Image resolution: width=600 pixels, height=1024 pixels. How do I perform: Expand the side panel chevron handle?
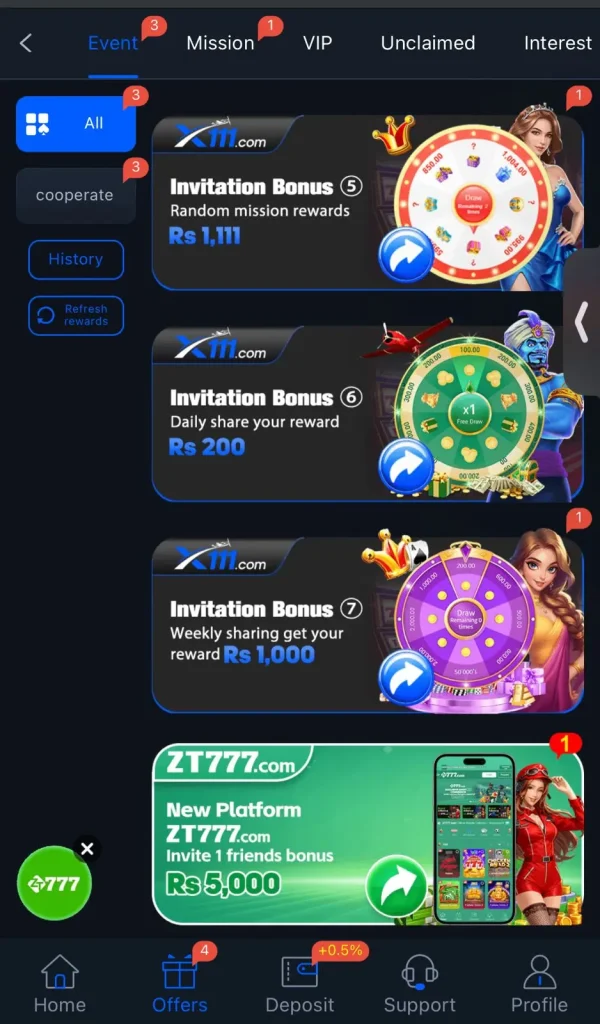(582, 321)
